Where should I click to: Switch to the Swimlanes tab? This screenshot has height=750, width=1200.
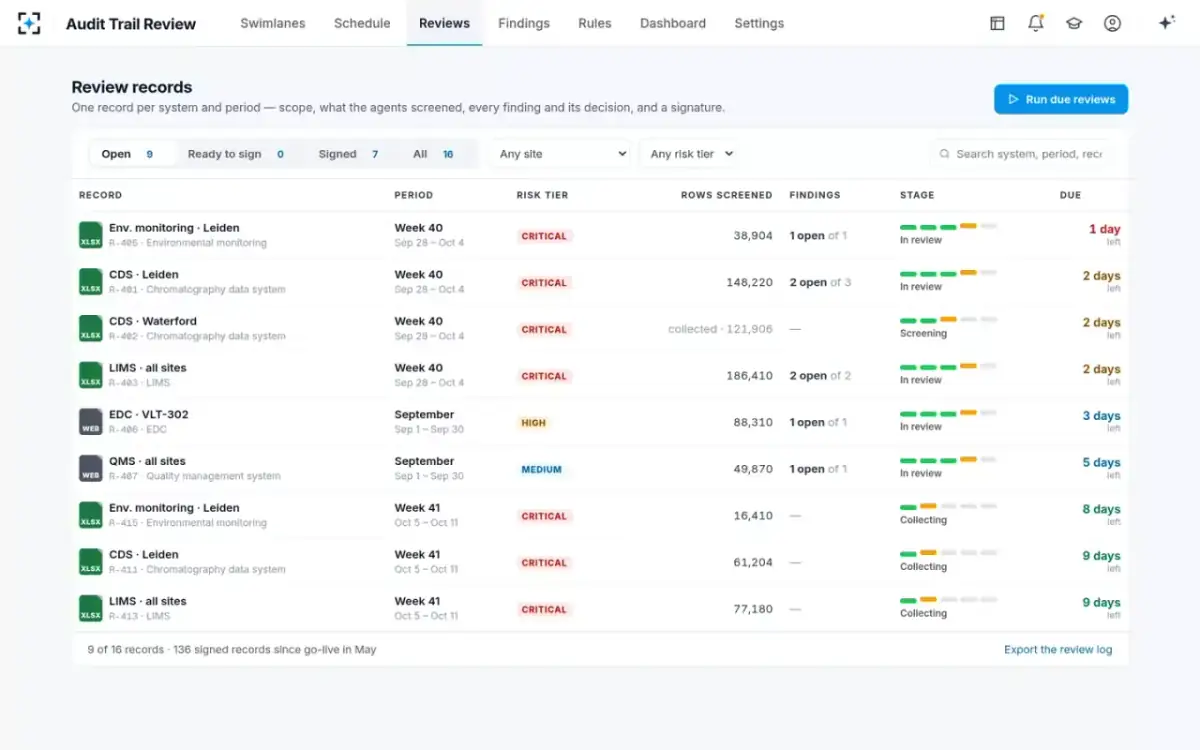click(x=273, y=23)
